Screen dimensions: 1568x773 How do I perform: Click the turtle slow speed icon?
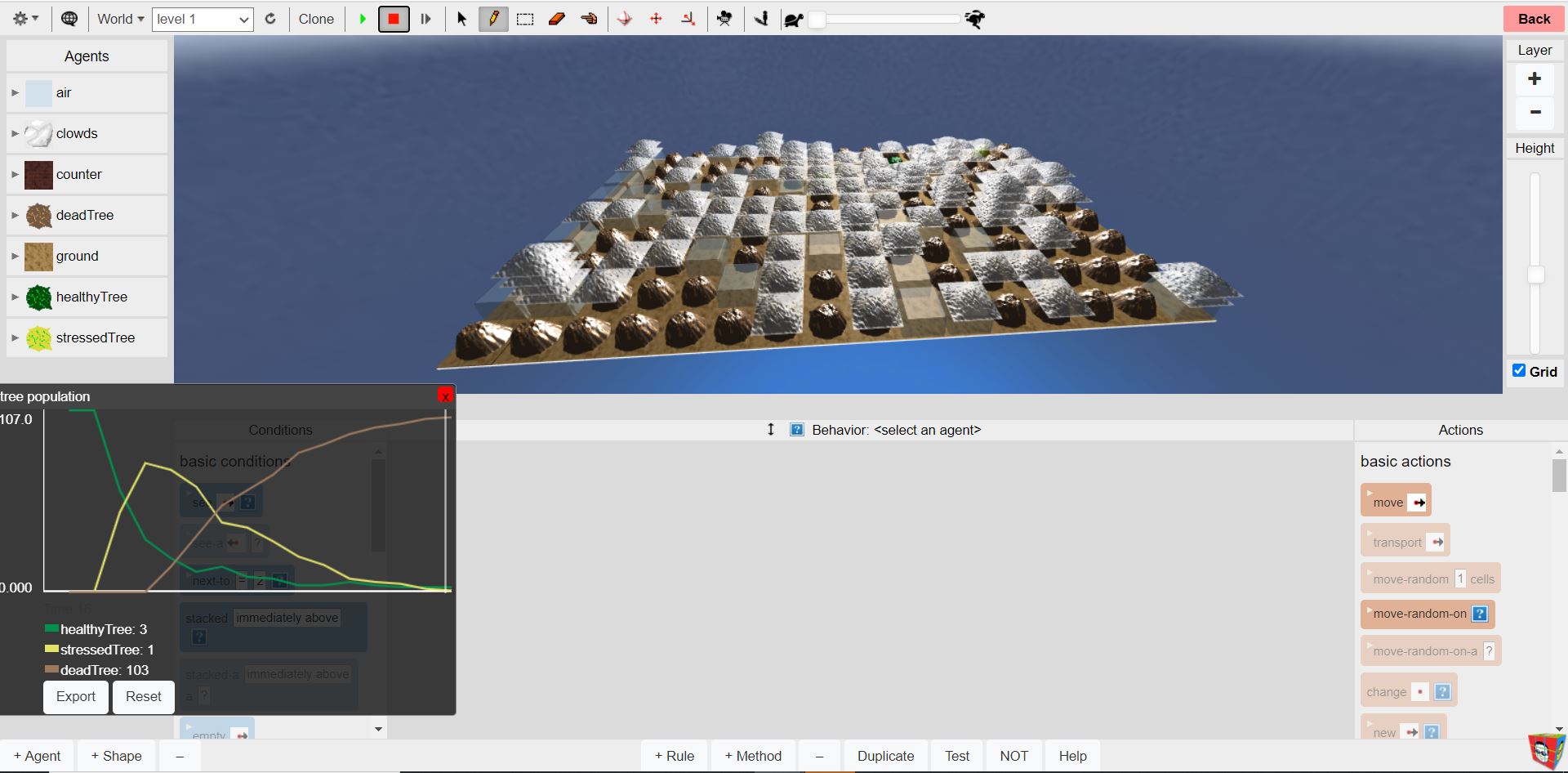793,20
